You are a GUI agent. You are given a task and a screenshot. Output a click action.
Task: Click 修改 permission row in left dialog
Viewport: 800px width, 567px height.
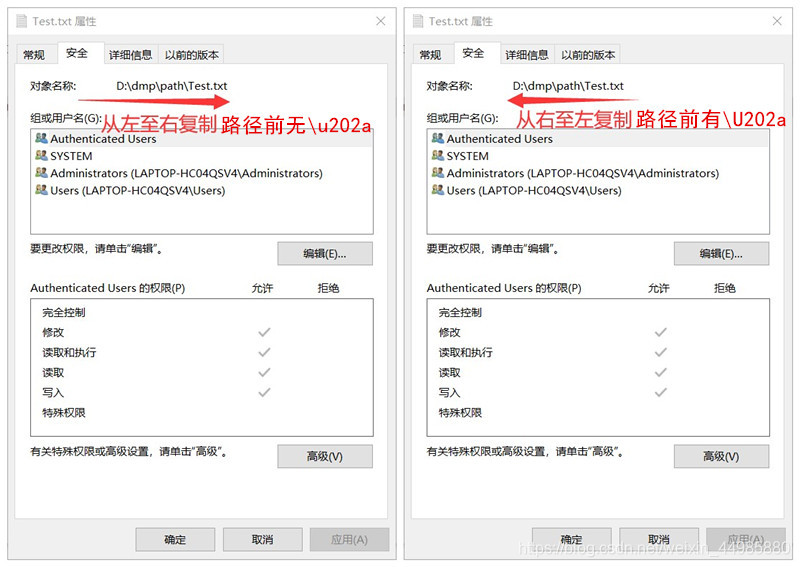[x=202, y=332]
